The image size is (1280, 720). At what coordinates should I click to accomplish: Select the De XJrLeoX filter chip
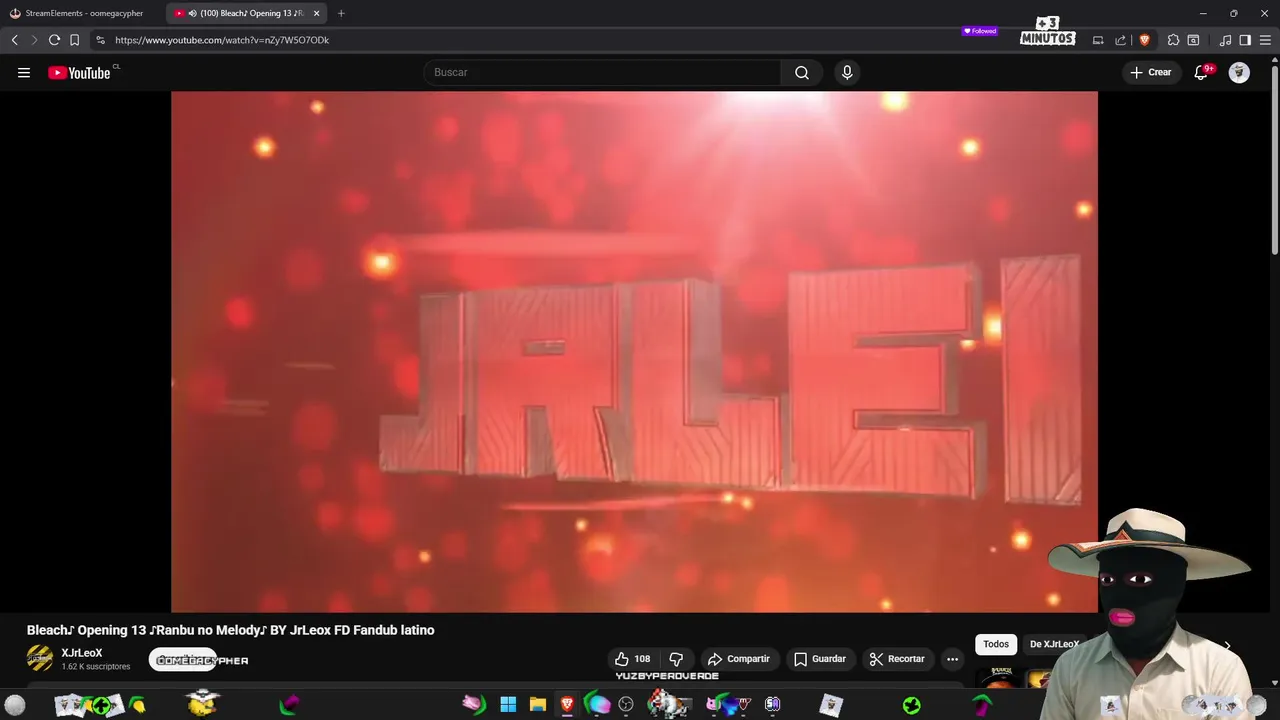pyautogui.click(x=1054, y=644)
